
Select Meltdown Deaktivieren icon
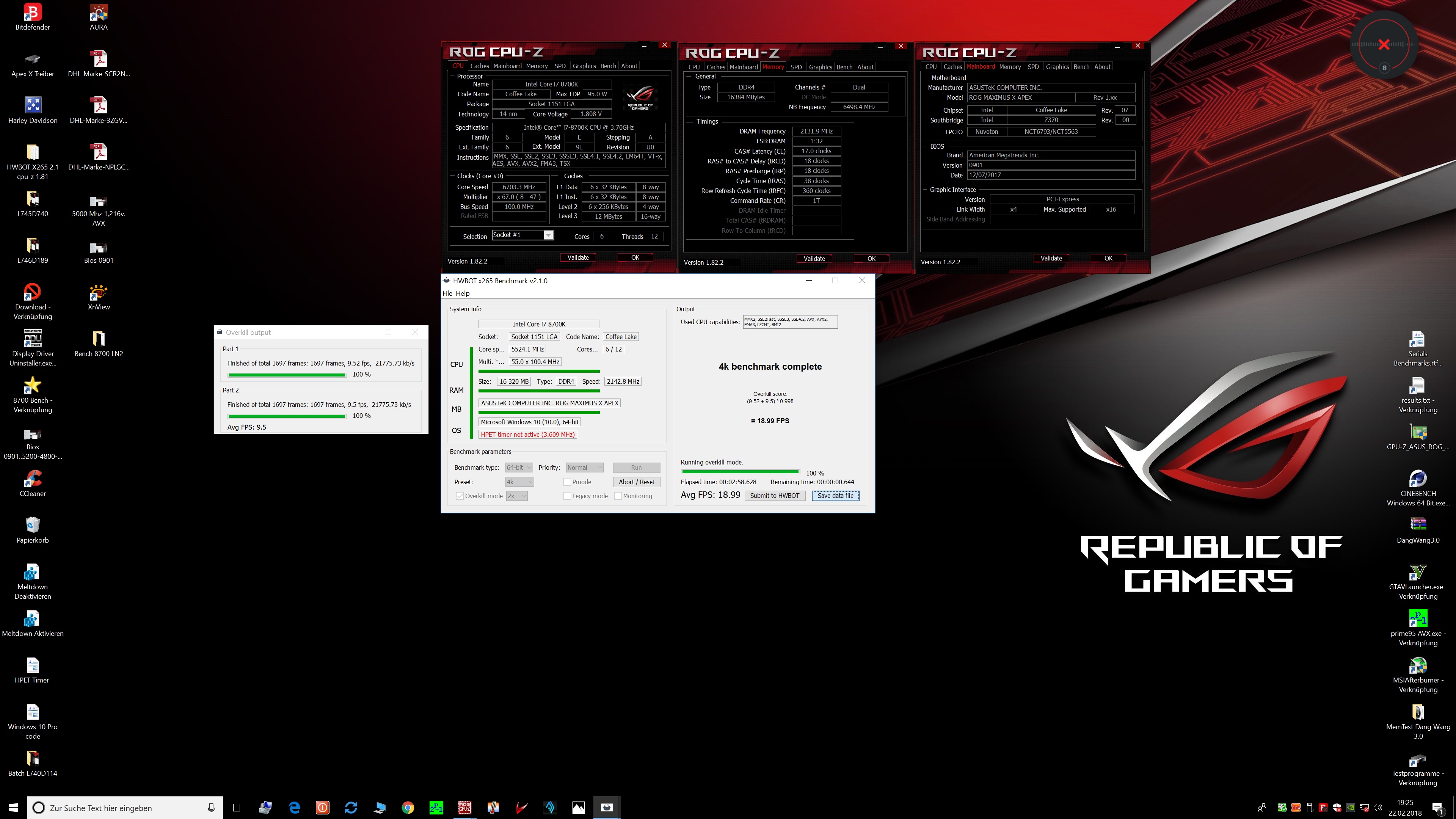click(x=32, y=582)
